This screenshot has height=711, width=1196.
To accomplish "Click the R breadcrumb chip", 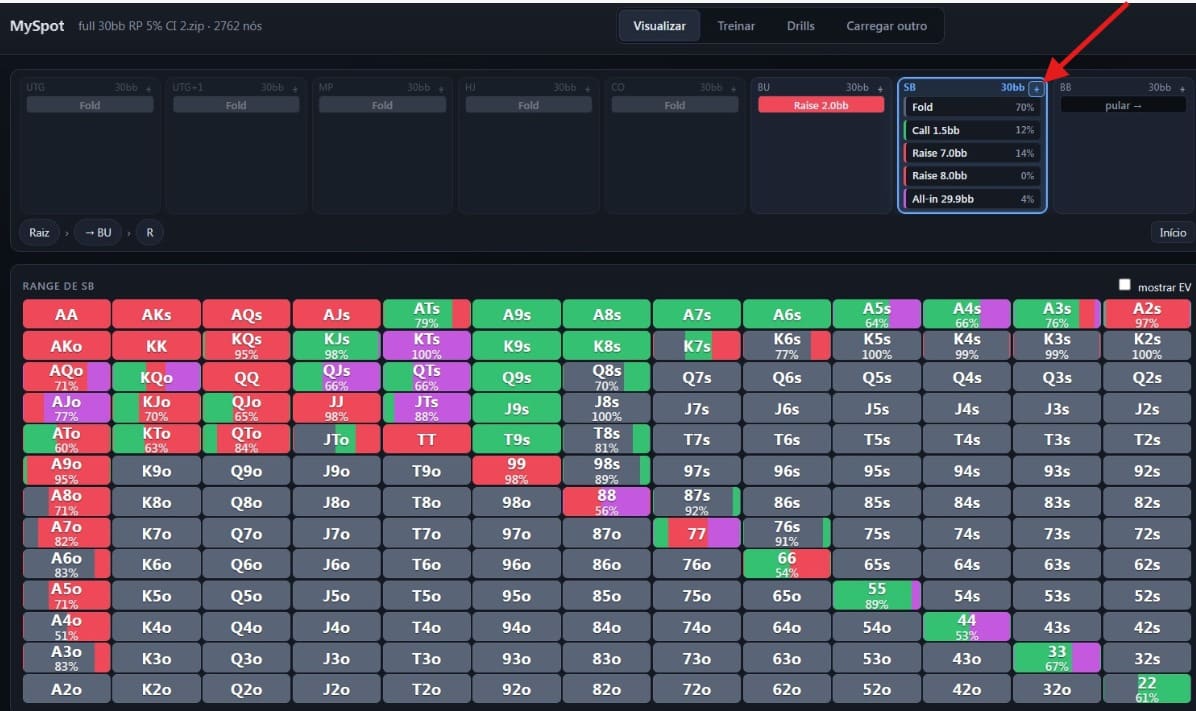I will 150,233.
